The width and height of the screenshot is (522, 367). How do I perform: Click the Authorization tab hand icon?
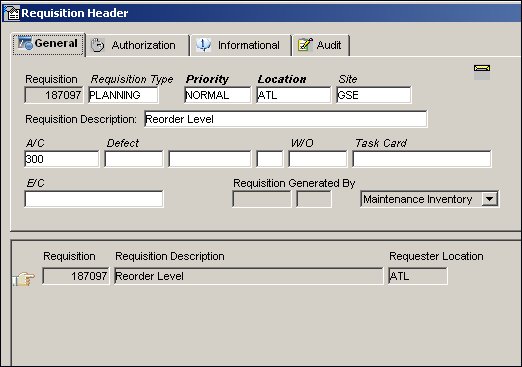[97, 45]
